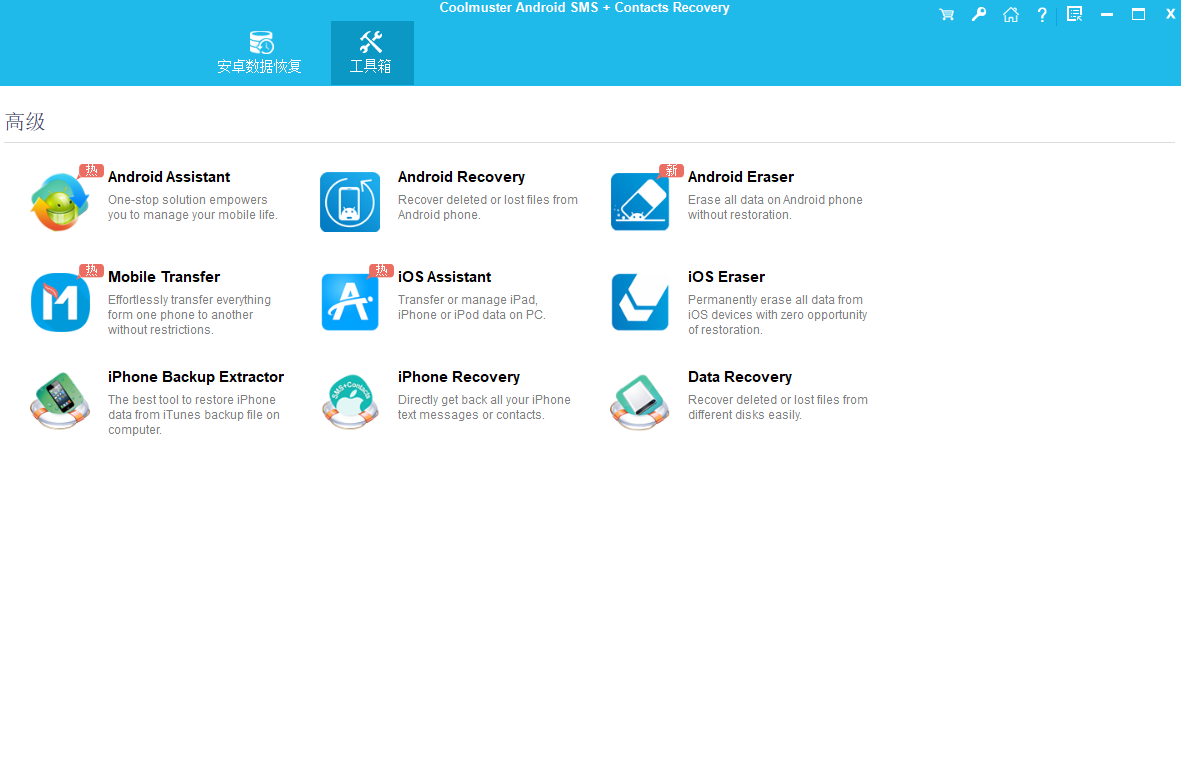Close the Coolmuster window
Screen dimensions: 1181x757
1170,14
